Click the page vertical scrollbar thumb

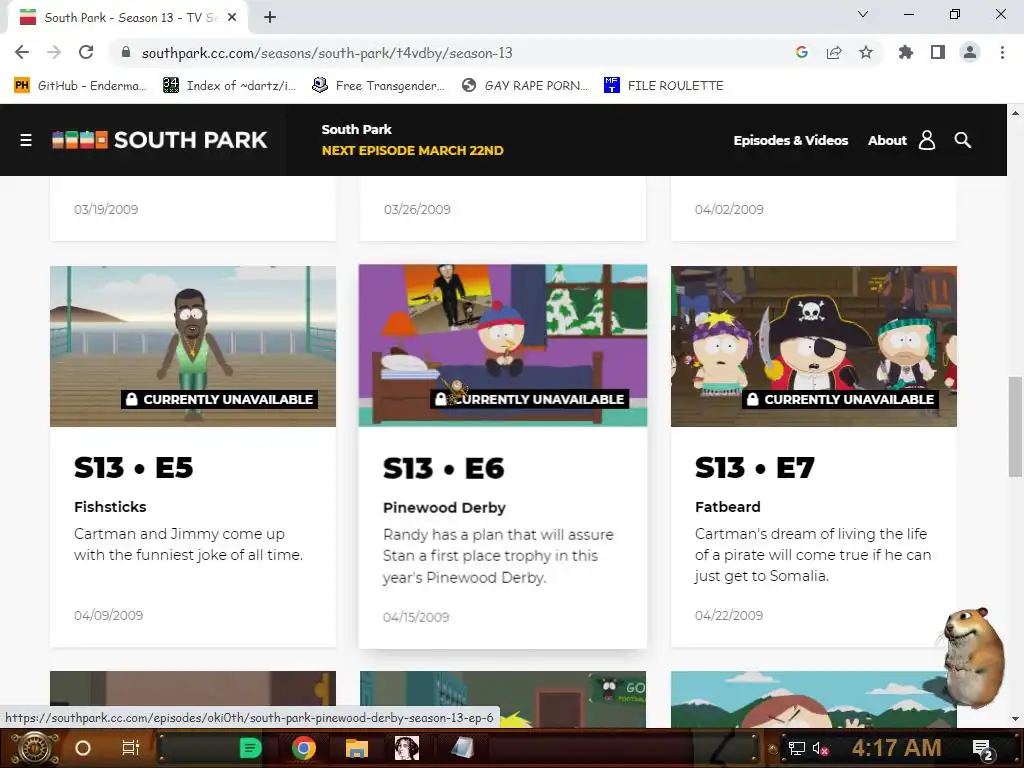[1015, 426]
